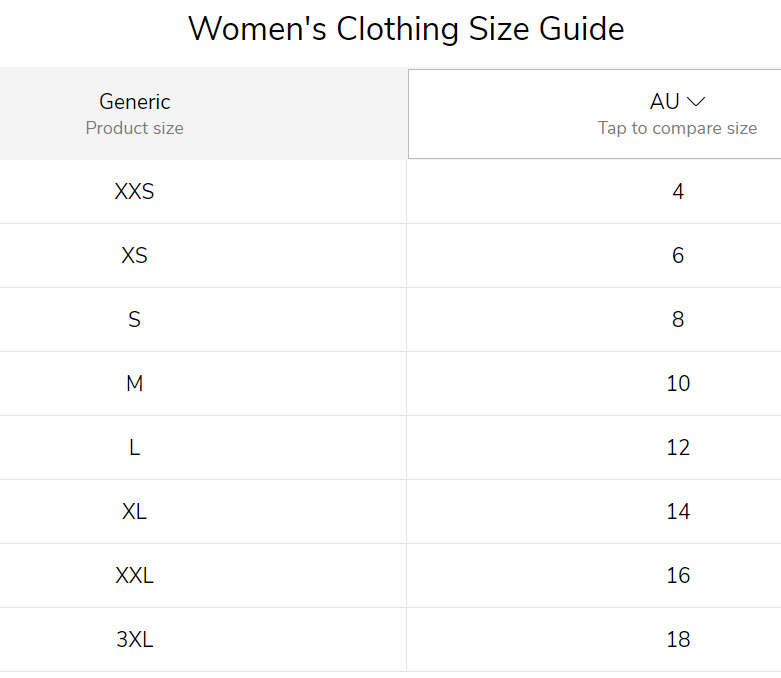Click AU size 4 value
781x678 pixels.
coord(678,192)
